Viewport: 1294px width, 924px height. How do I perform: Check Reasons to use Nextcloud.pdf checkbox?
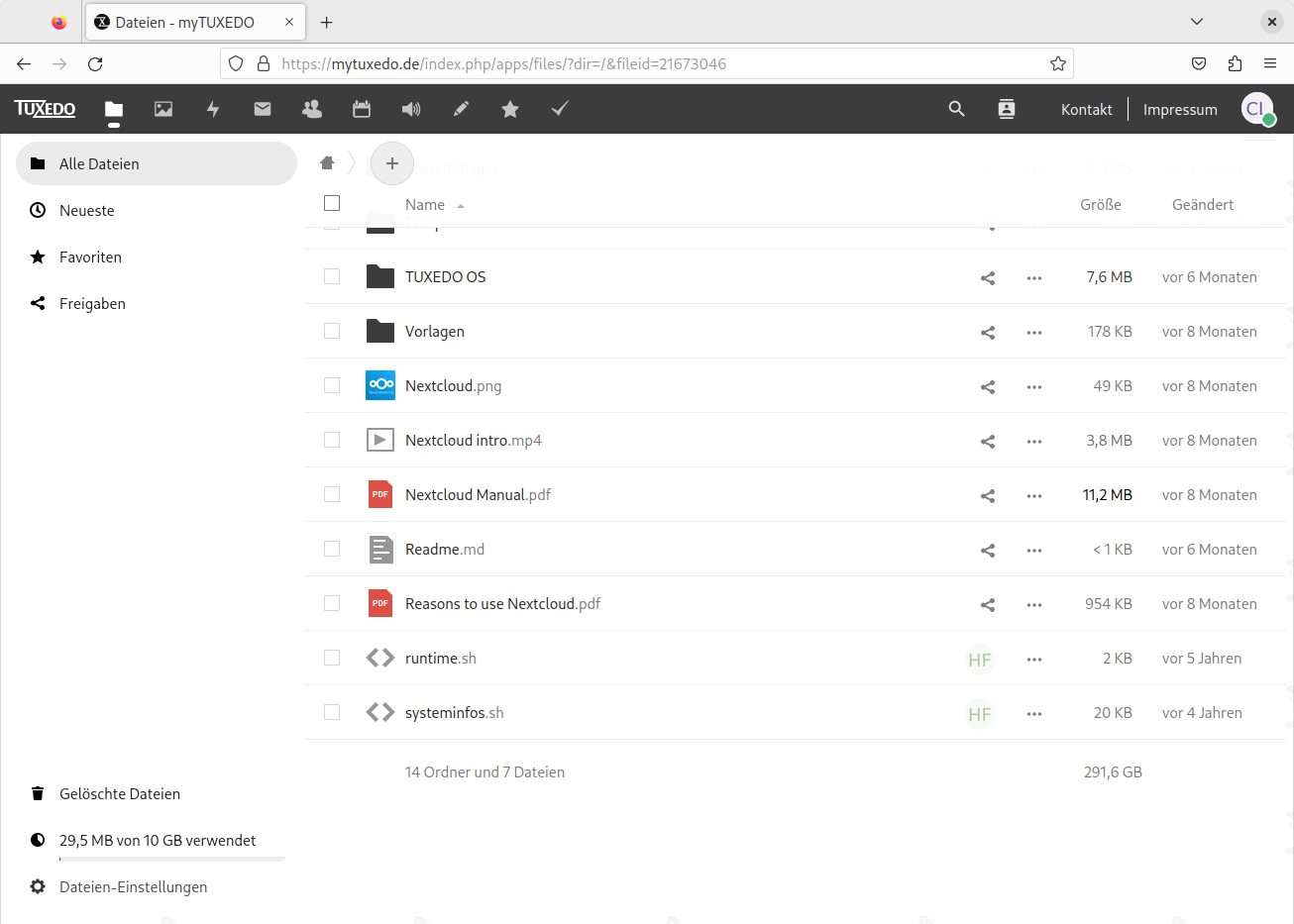(x=332, y=603)
